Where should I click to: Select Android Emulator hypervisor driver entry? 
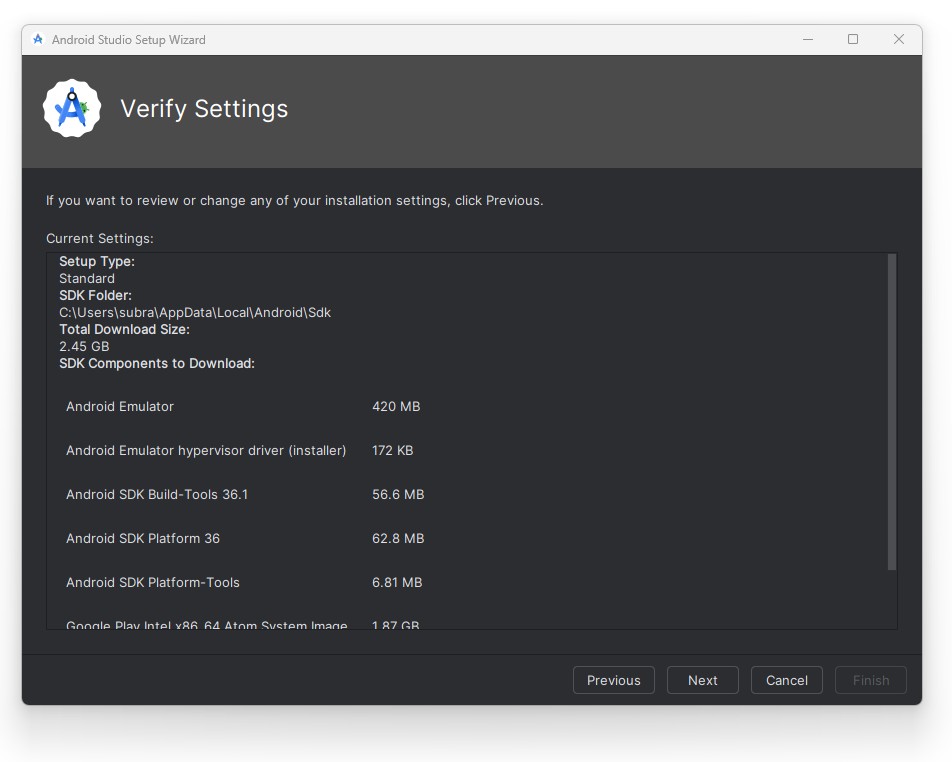click(206, 451)
